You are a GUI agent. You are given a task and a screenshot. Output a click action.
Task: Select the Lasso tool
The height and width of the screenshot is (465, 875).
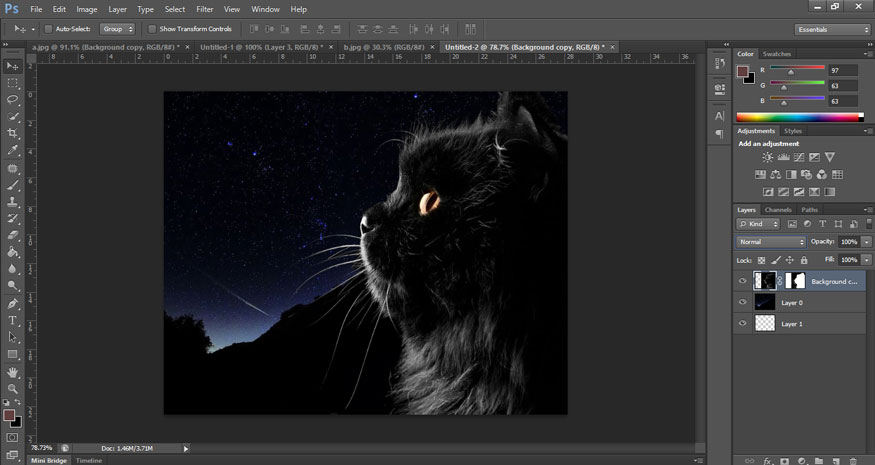click(12, 99)
